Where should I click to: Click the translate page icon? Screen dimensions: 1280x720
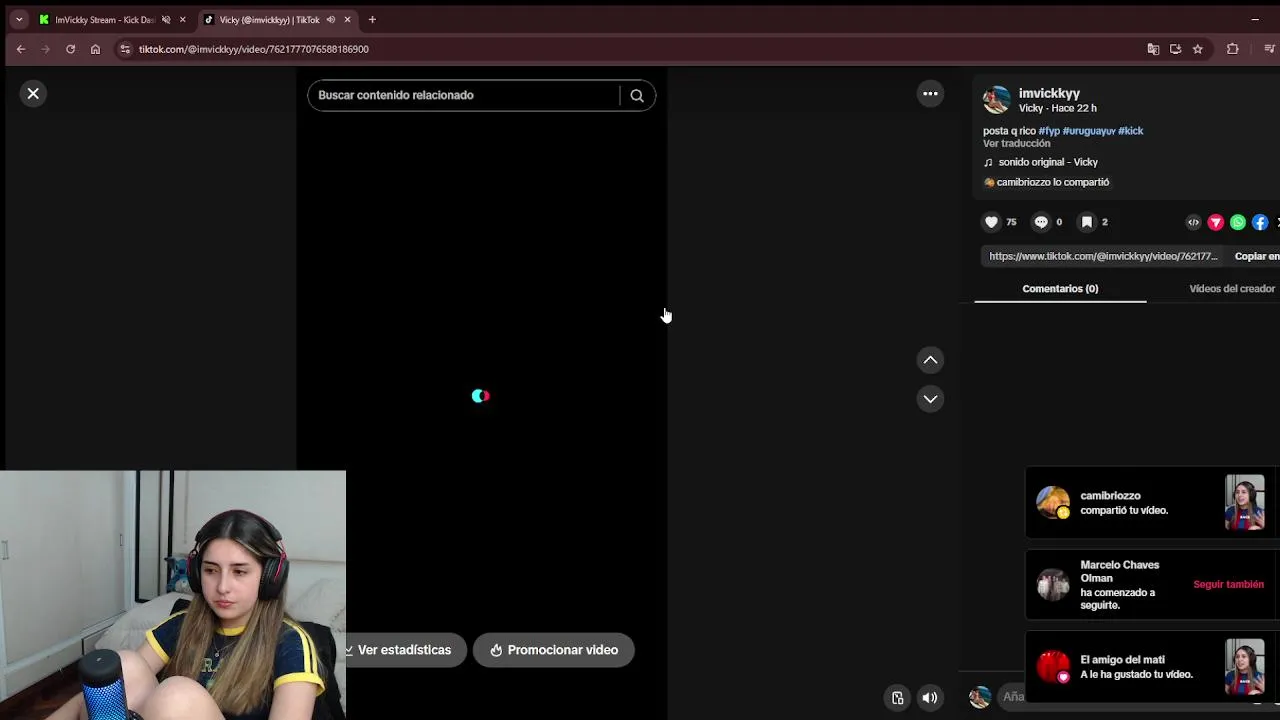click(x=1153, y=49)
